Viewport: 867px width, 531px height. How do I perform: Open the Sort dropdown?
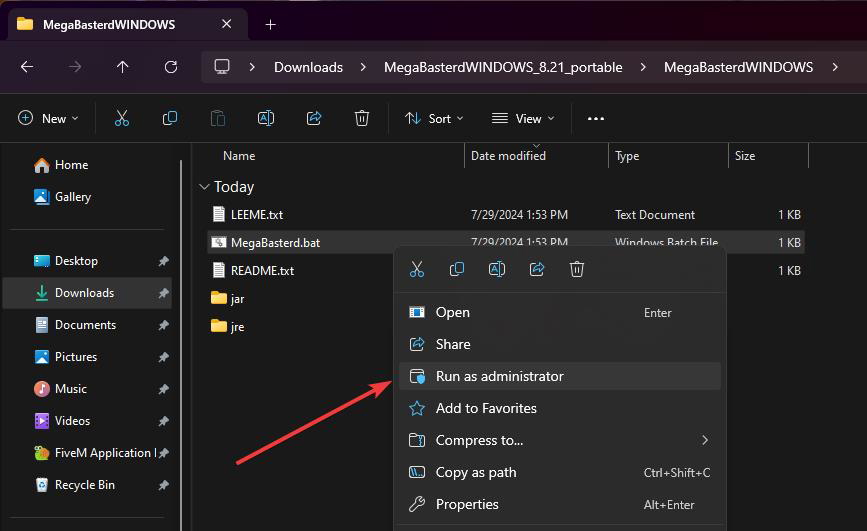(x=434, y=118)
